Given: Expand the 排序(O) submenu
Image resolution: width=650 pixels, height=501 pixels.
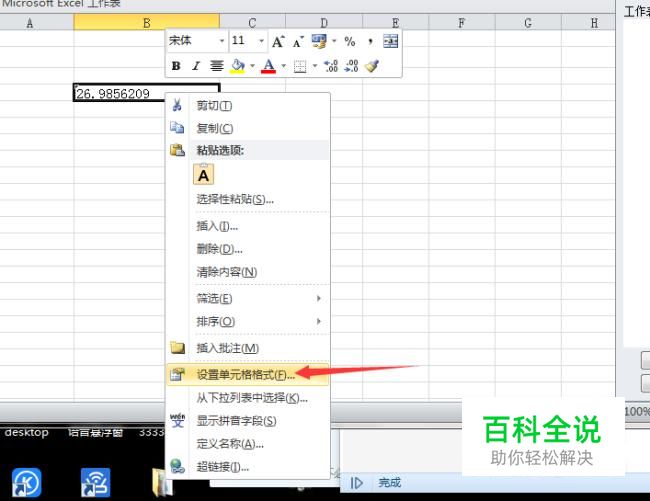Looking at the screenshot, I should (247, 321).
